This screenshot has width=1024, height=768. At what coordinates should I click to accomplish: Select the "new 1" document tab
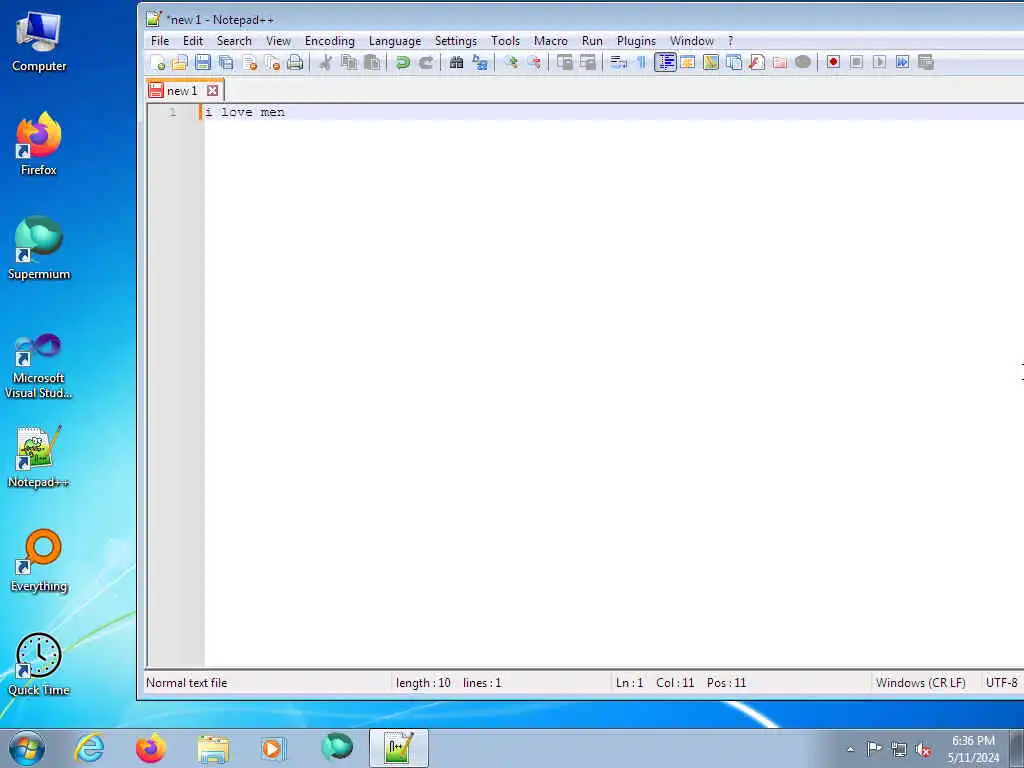[182, 91]
